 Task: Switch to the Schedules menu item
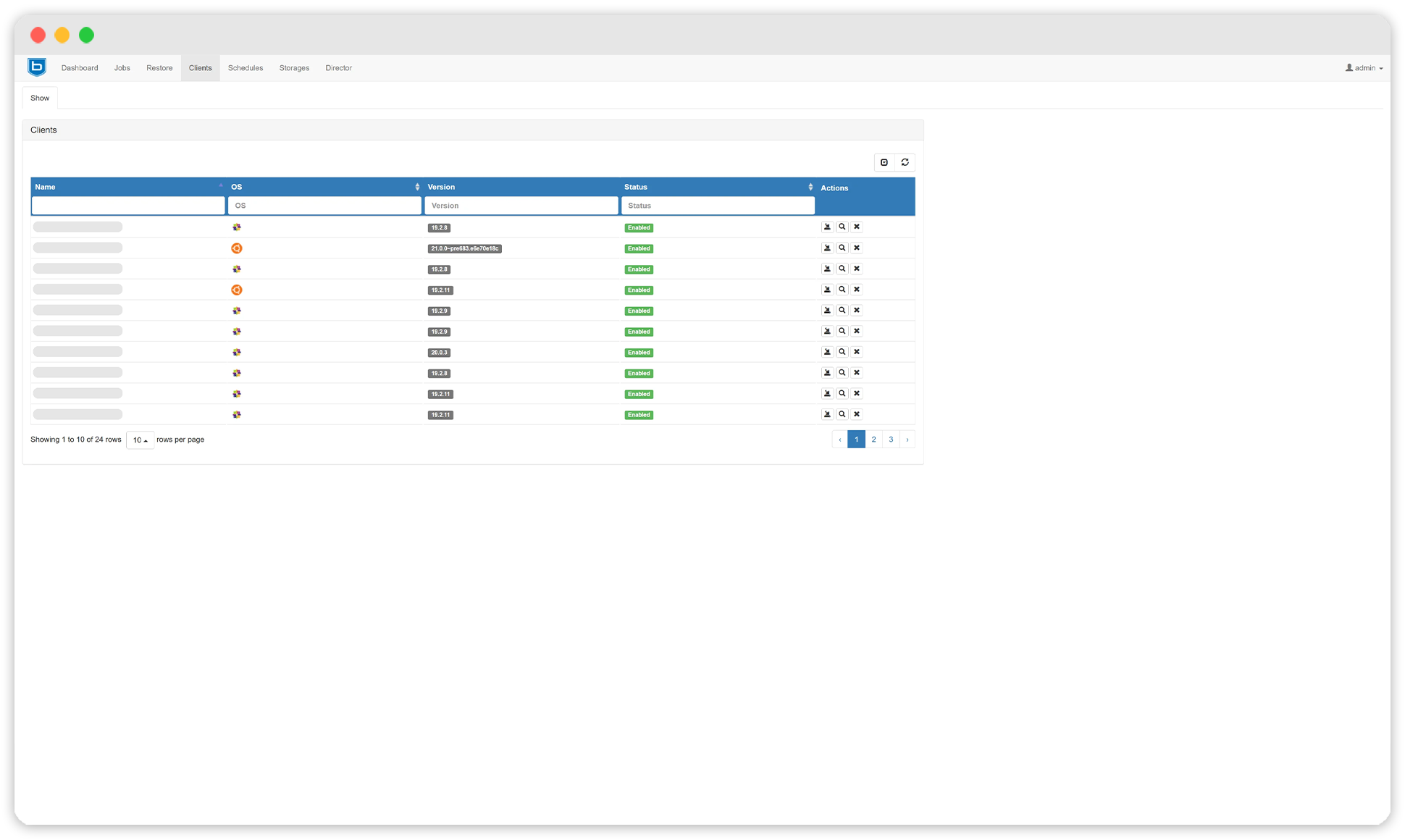tap(245, 67)
